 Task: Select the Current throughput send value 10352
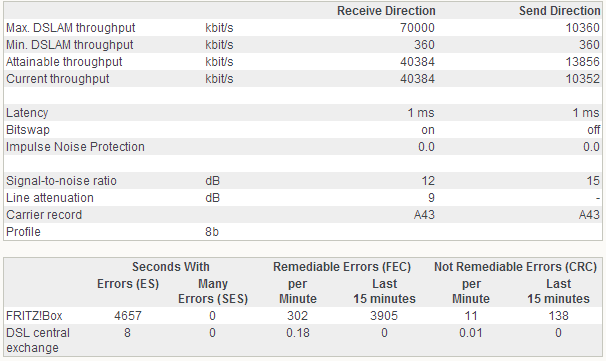click(x=583, y=79)
